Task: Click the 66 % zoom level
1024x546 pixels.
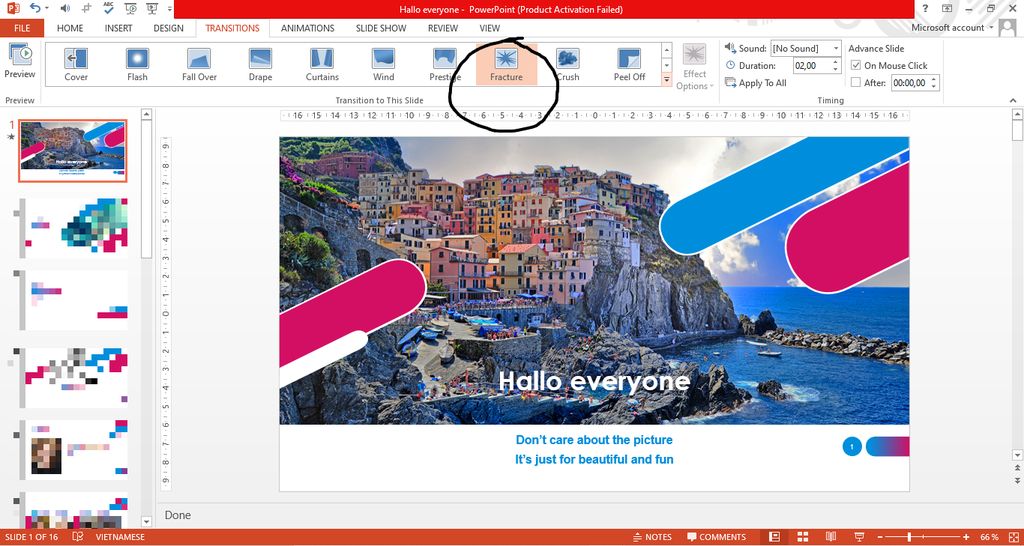Action: point(989,537)
